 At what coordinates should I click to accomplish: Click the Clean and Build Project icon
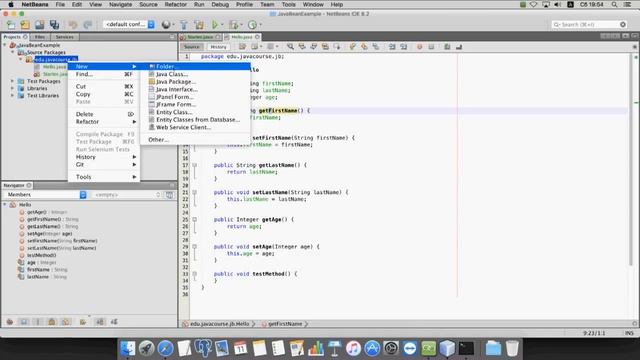click(199, 25)
